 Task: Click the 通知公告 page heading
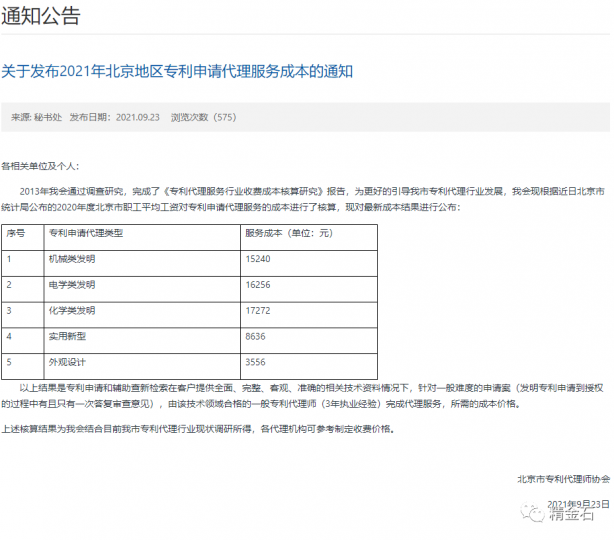[41, 16]
